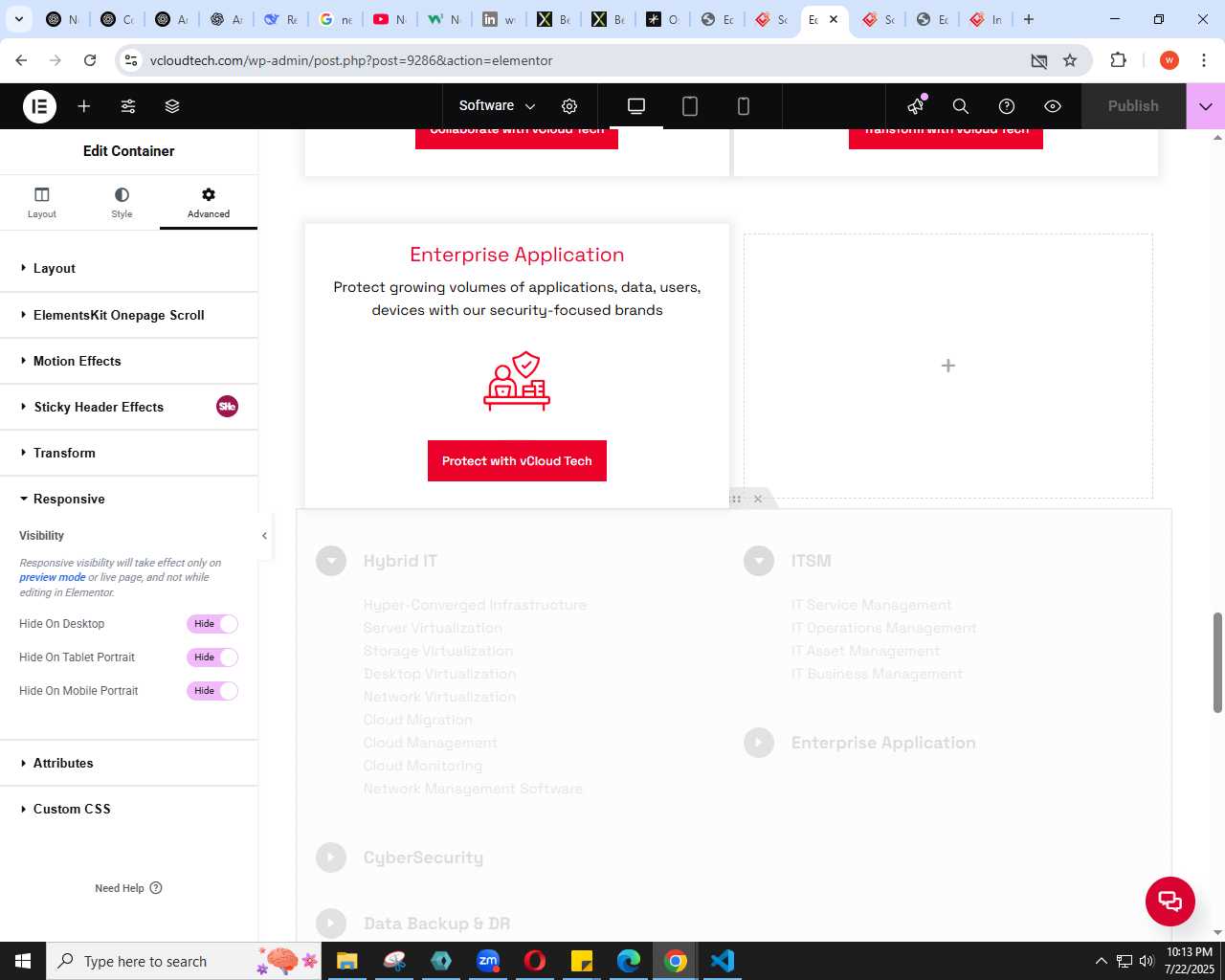Add element with plus icon in top bar
This screenshot has width=1225, height=980.
[84, 106]
